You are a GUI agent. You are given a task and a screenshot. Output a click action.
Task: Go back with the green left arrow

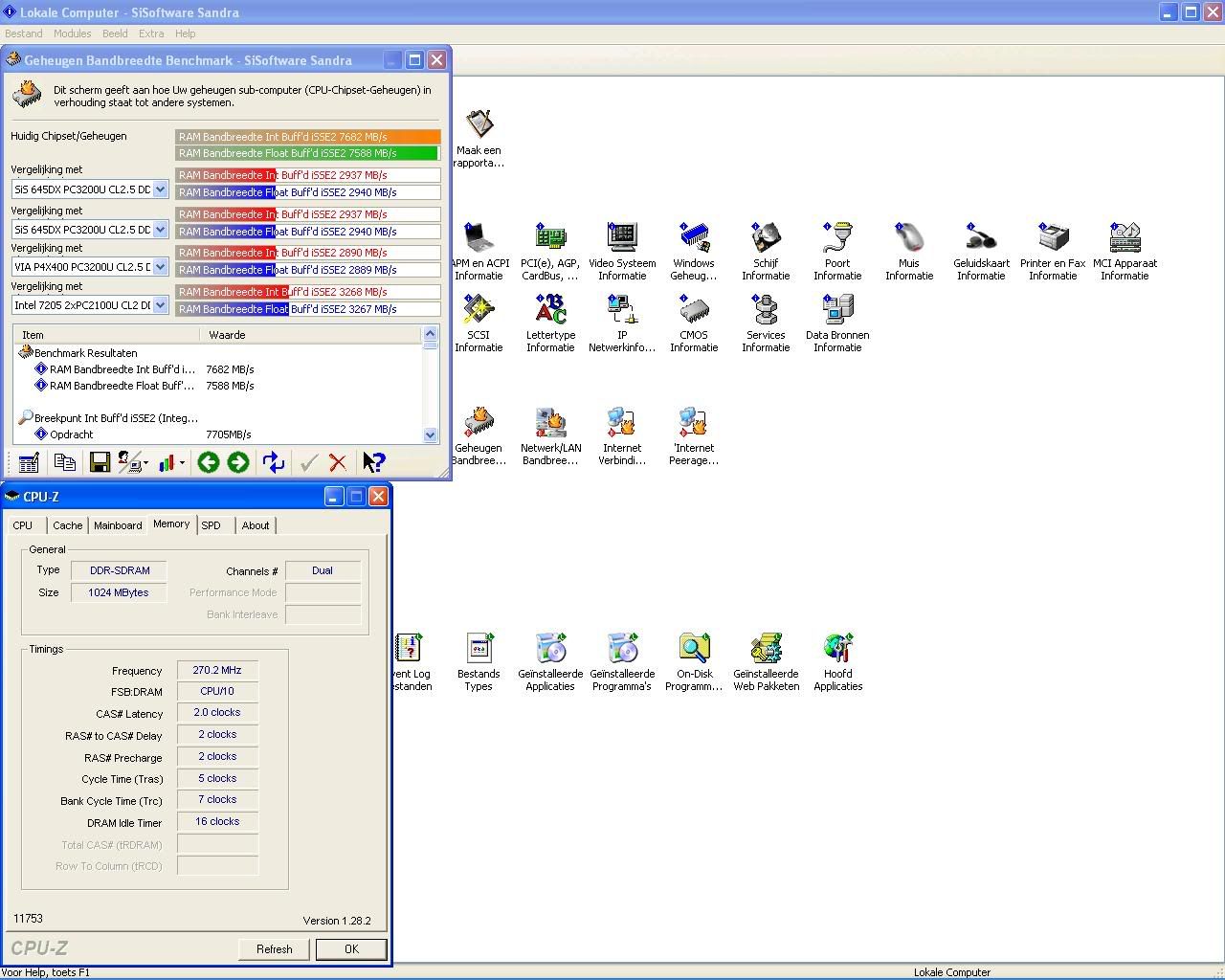208,463
